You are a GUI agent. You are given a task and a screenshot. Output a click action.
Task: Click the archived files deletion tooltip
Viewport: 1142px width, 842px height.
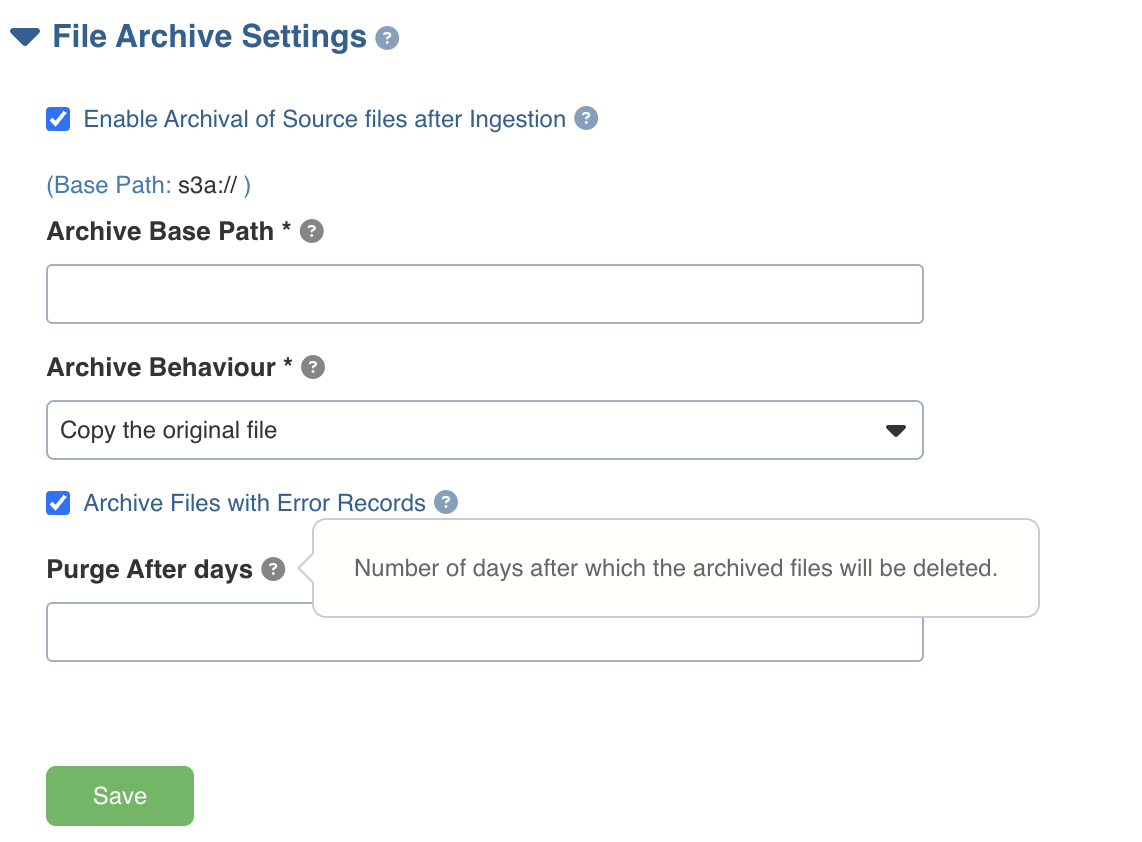tap(676, 569)
